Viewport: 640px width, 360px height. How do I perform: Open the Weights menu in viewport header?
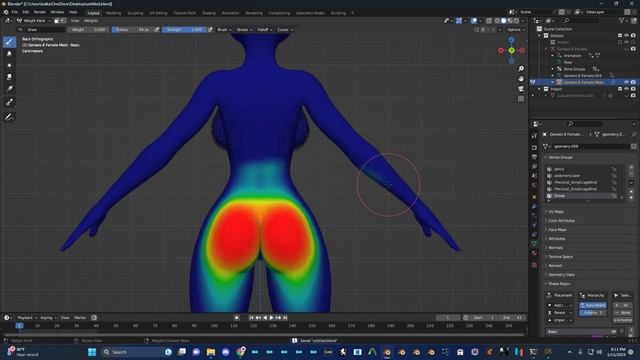(x=91, y=20)
